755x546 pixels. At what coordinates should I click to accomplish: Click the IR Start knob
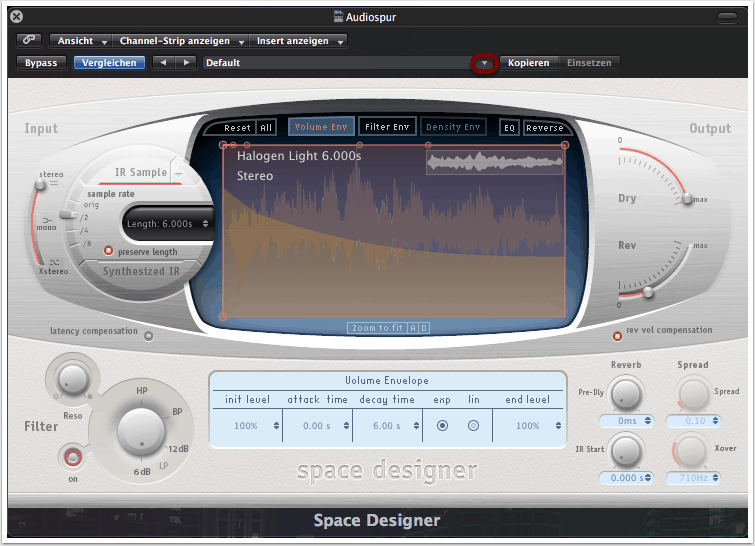click(x=626, y=450)
